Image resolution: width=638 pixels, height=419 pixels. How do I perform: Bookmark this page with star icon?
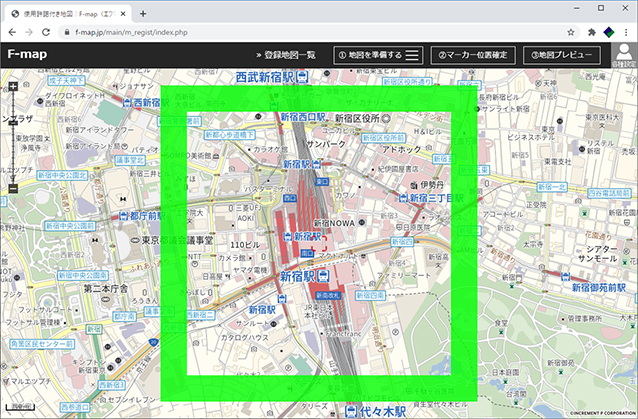tap(571, 32)
